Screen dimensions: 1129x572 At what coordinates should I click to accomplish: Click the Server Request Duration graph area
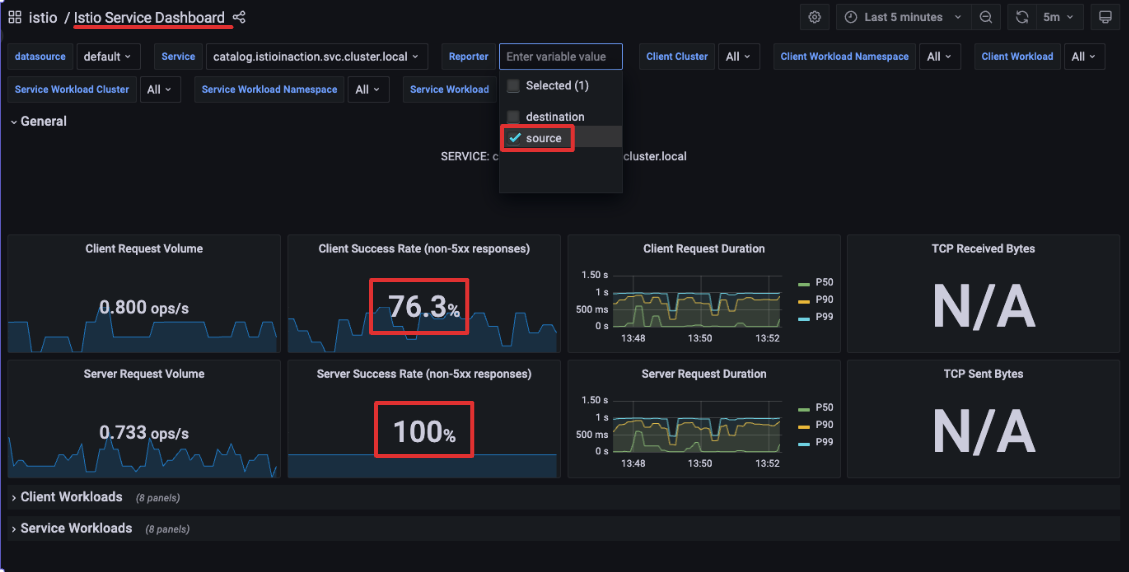(696, 426)
